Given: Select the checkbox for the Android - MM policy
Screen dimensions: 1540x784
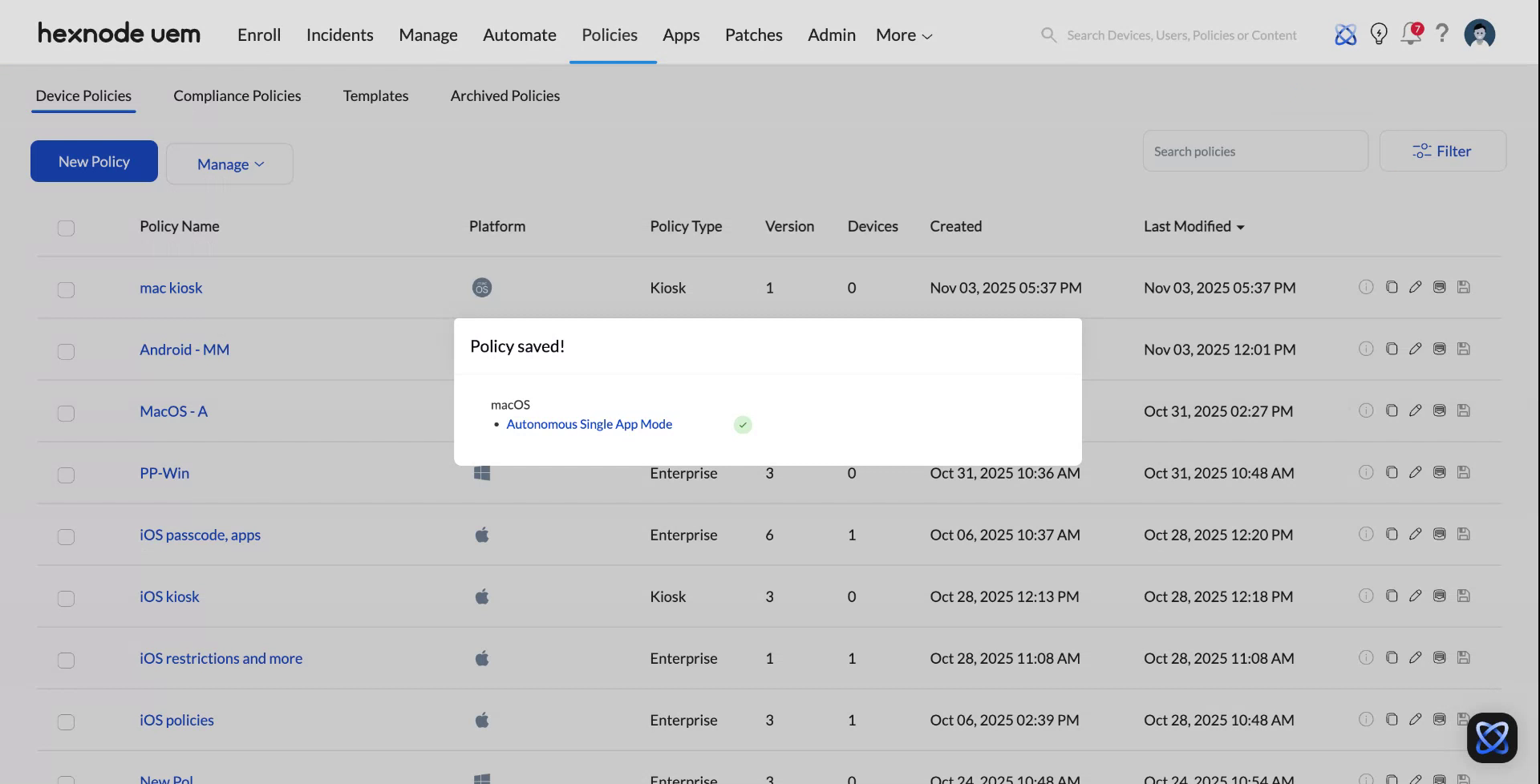Looking at the screenshot, I should pos(66,351).
